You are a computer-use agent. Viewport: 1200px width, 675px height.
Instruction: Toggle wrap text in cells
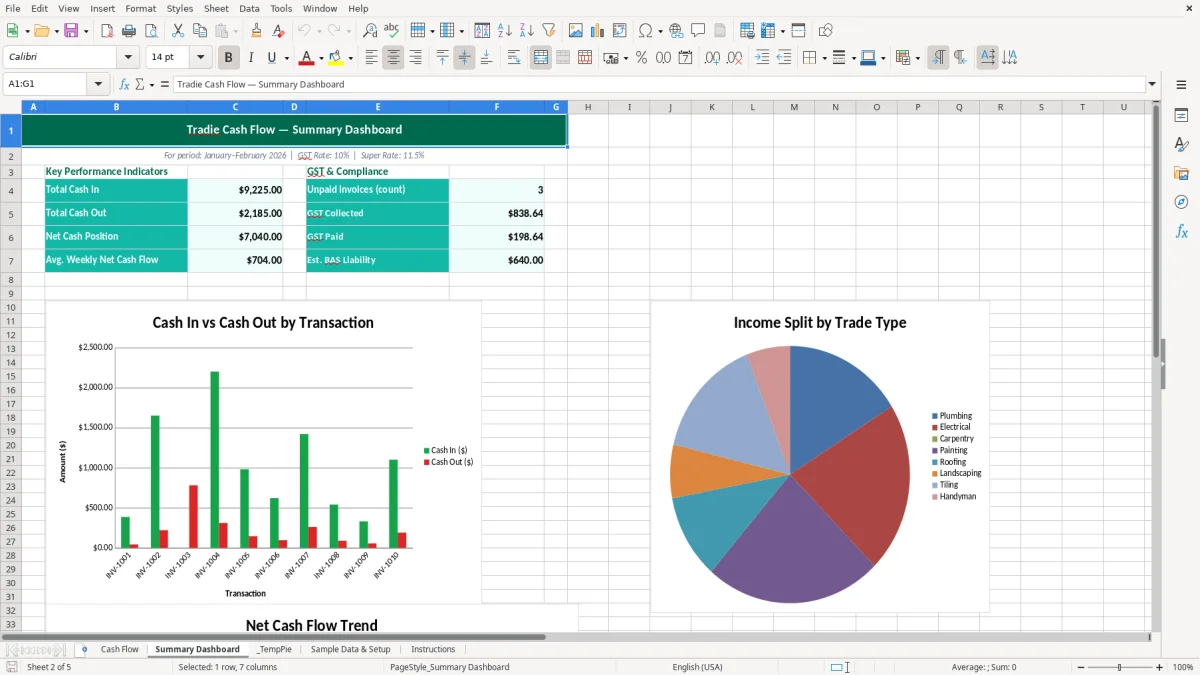514,58
